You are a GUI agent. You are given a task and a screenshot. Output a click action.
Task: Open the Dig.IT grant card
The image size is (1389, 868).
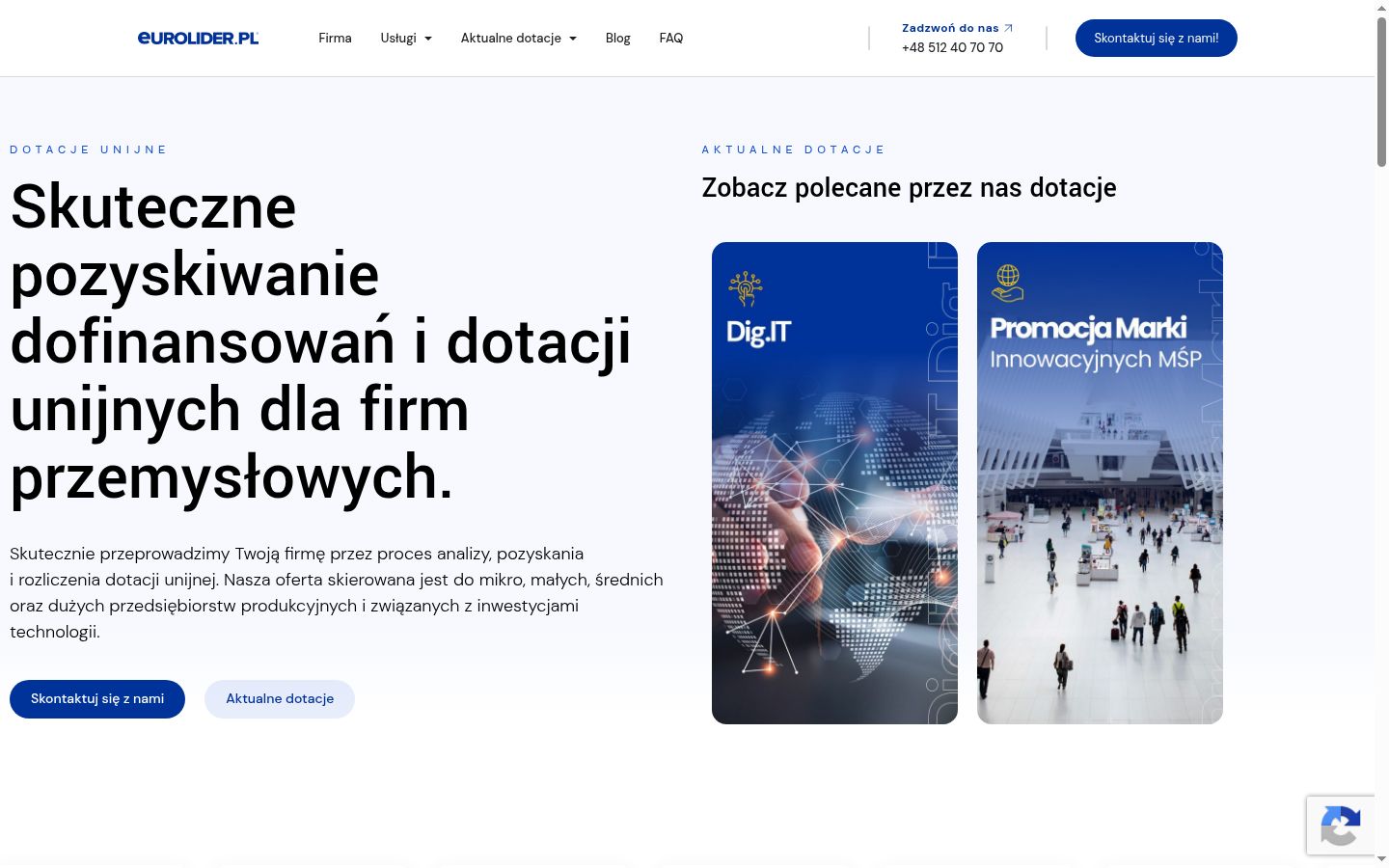coord(834,483)
